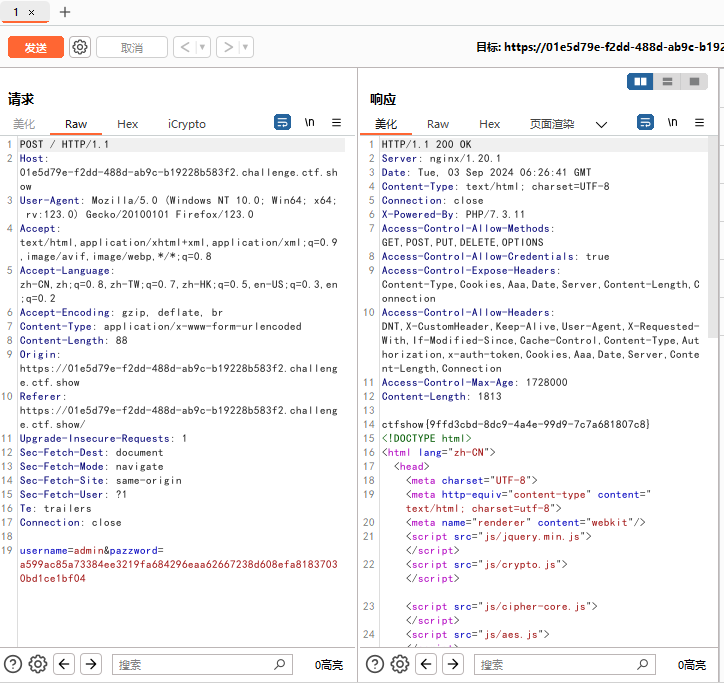Screen dimensions: 724x683
Task: Click X-Powered-By: PHP/7.3.11 header
Action: click(x=453, y=214)
